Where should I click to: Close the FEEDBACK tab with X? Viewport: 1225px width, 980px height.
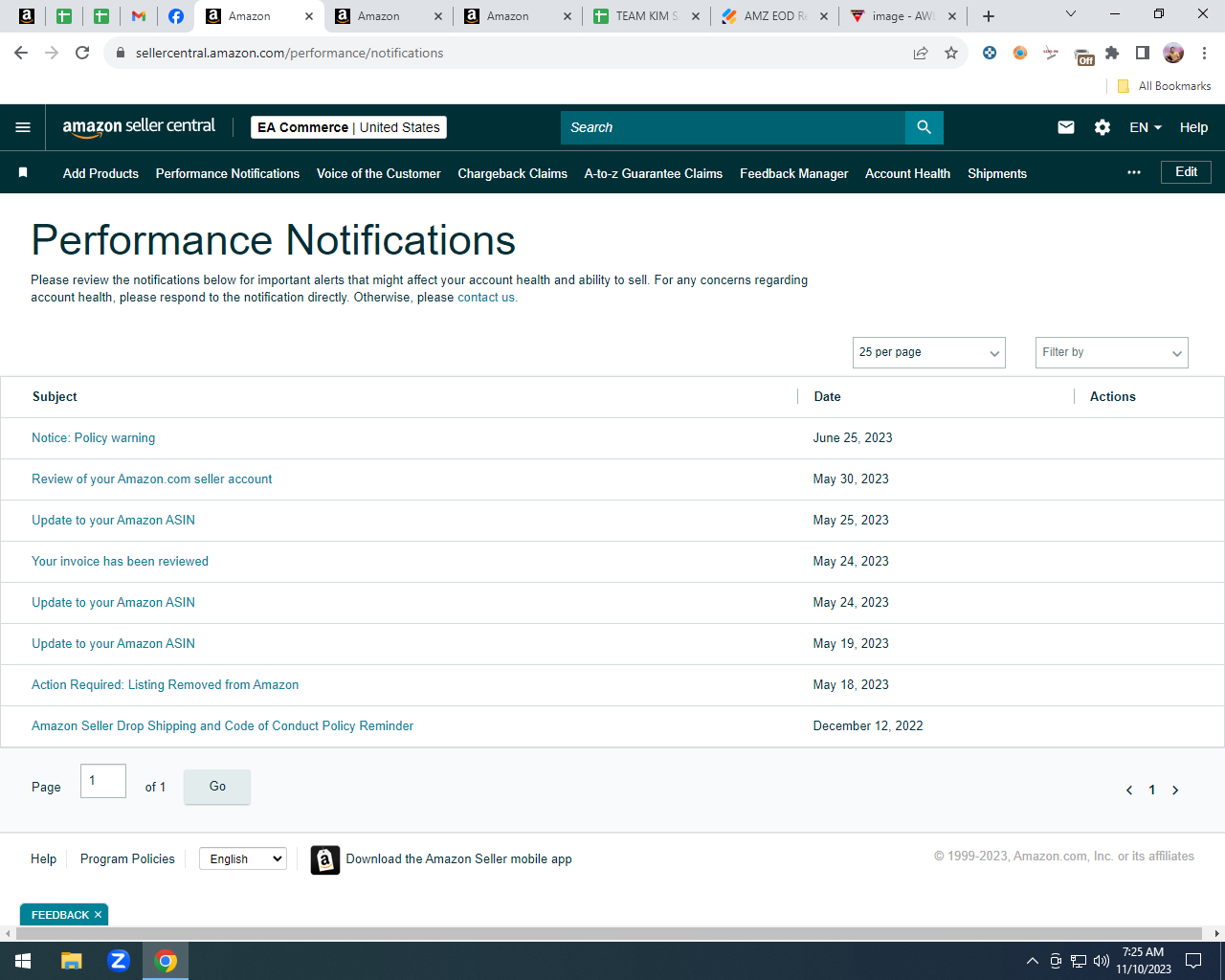[x=98, y=915]
